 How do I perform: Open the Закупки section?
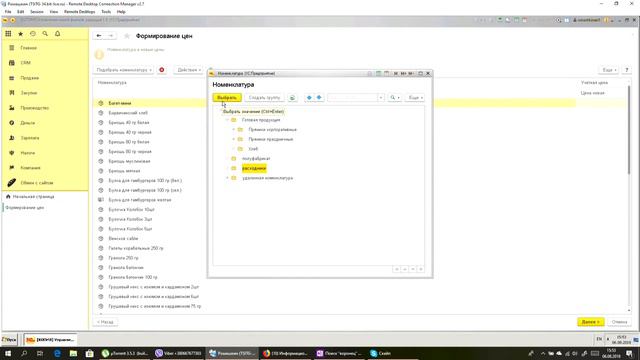point(29,93)
